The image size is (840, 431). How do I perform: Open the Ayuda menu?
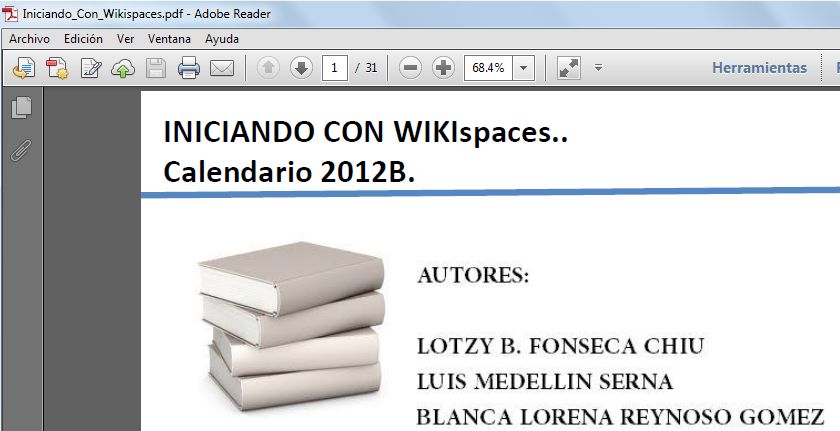point(222,39)
